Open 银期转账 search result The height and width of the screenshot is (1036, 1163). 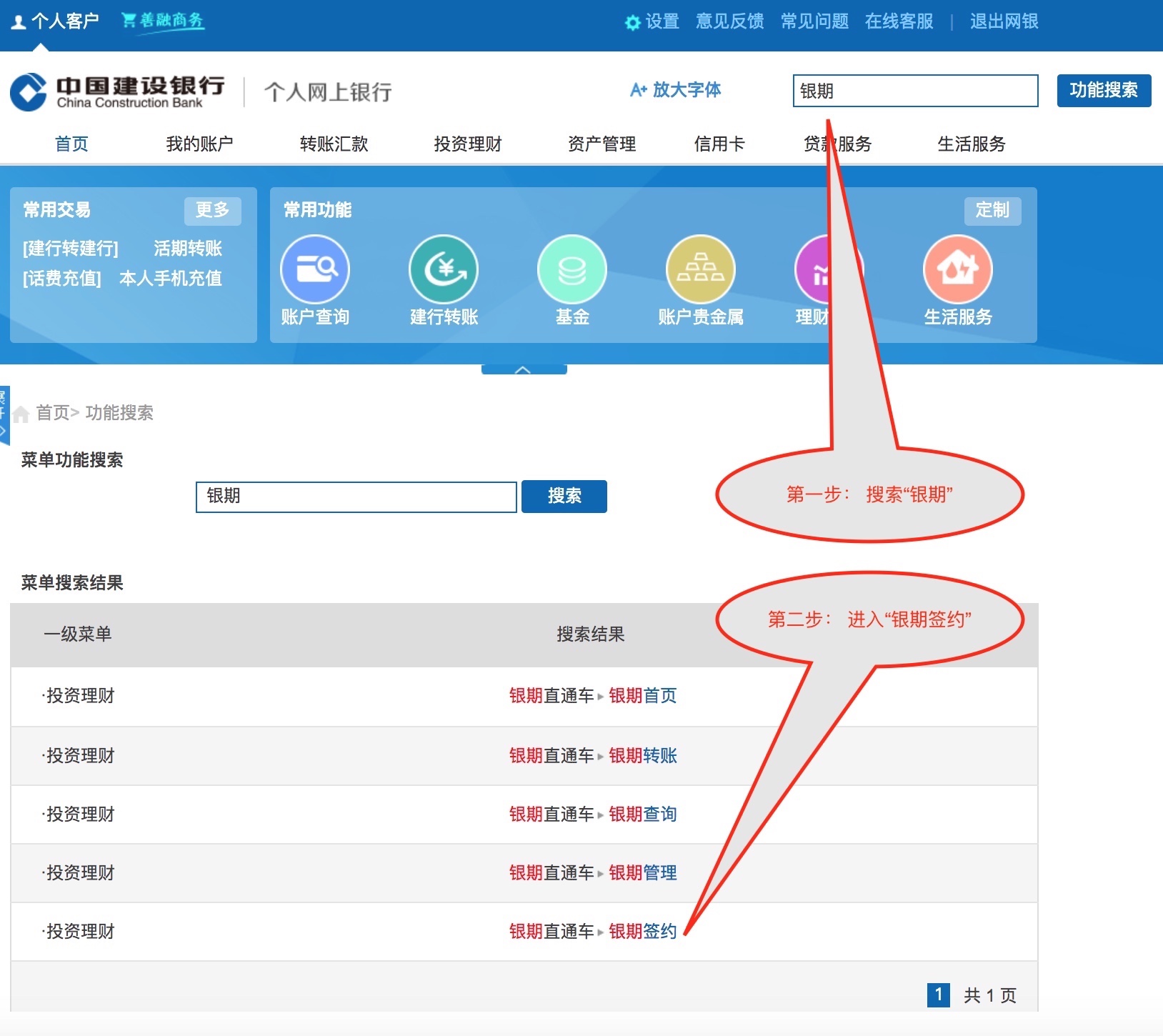[x=642, y=755]
